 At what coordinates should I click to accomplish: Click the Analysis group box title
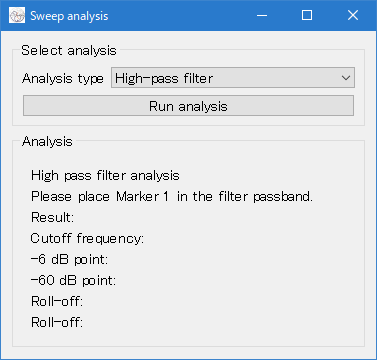click(x=47, y=141)
